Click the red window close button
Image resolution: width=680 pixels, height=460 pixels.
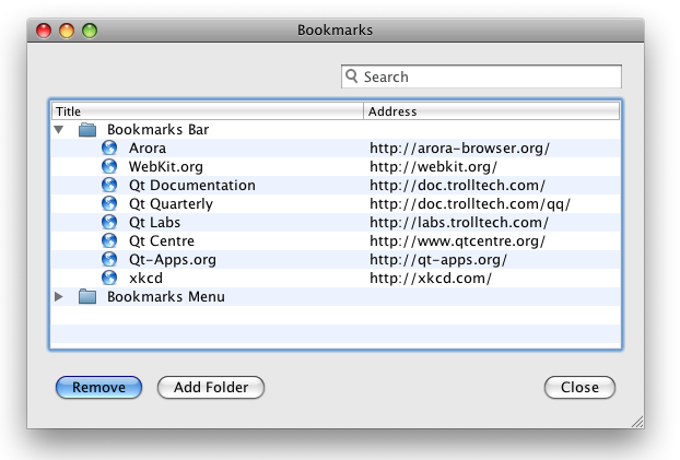coord(44,31)
